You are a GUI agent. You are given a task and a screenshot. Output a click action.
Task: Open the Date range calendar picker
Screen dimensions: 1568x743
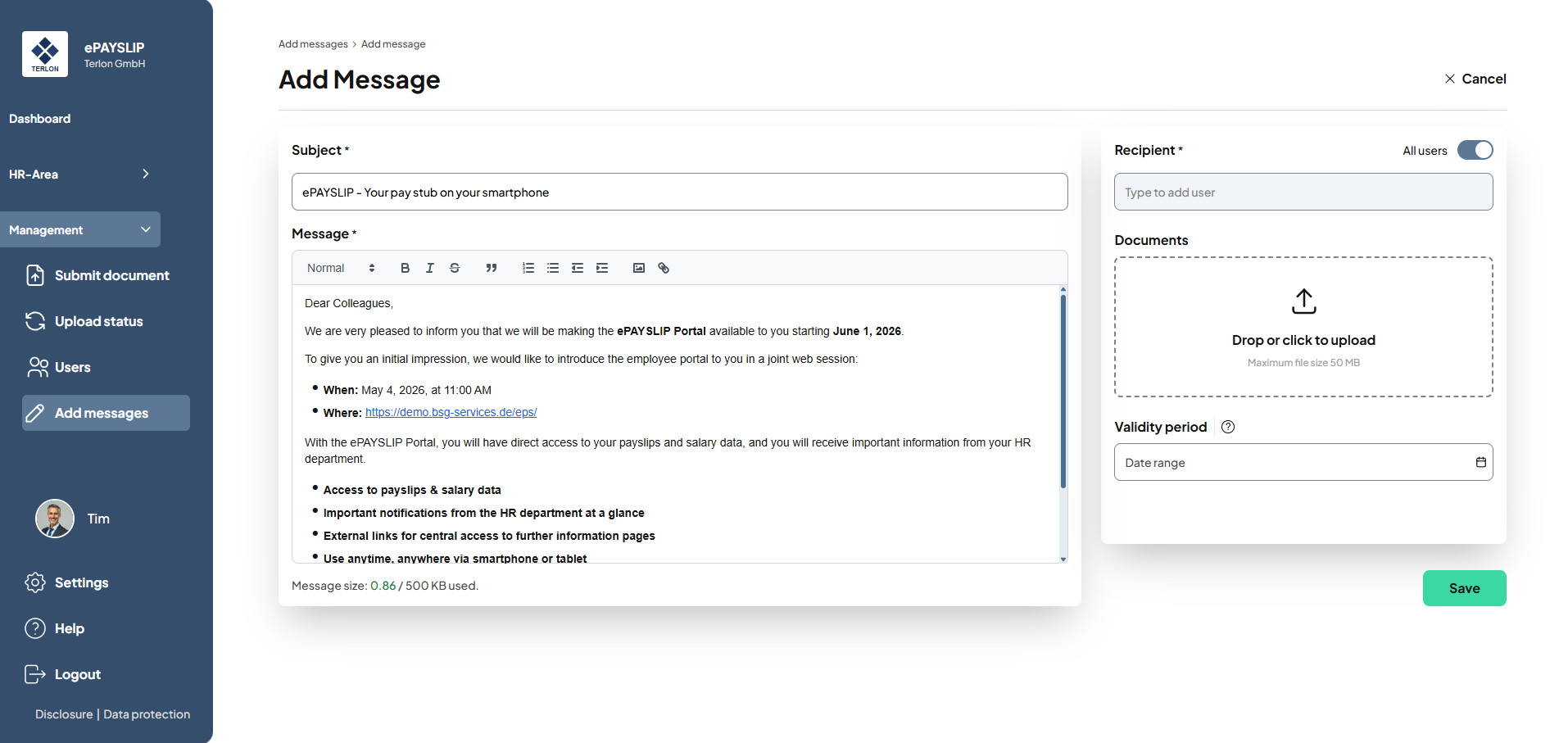[x=1480, y=462]
